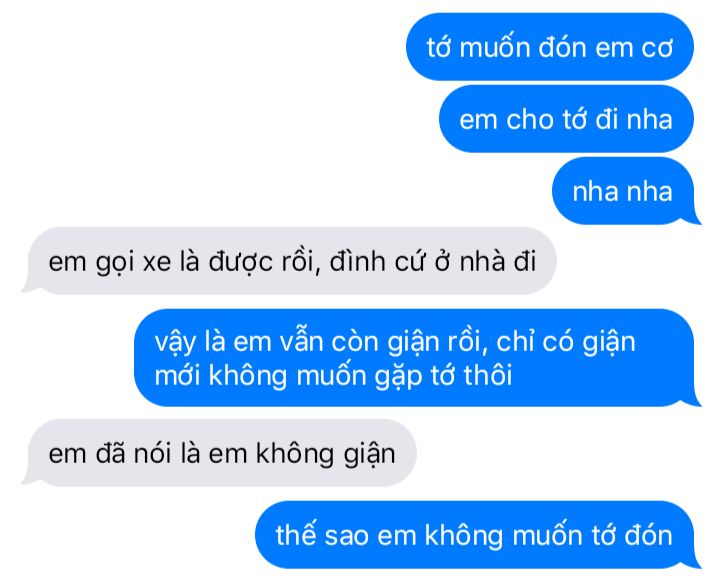Select the bubble 'em cho tớ đi nha'

coord(566,119)
